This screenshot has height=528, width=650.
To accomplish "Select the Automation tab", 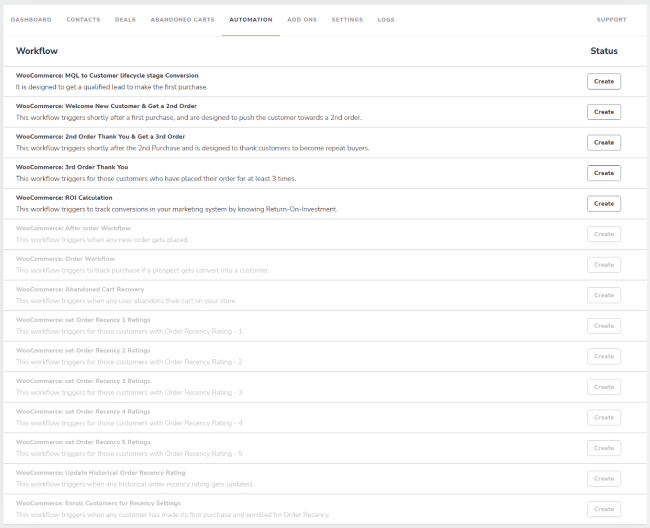I will (x=251, y=19).
